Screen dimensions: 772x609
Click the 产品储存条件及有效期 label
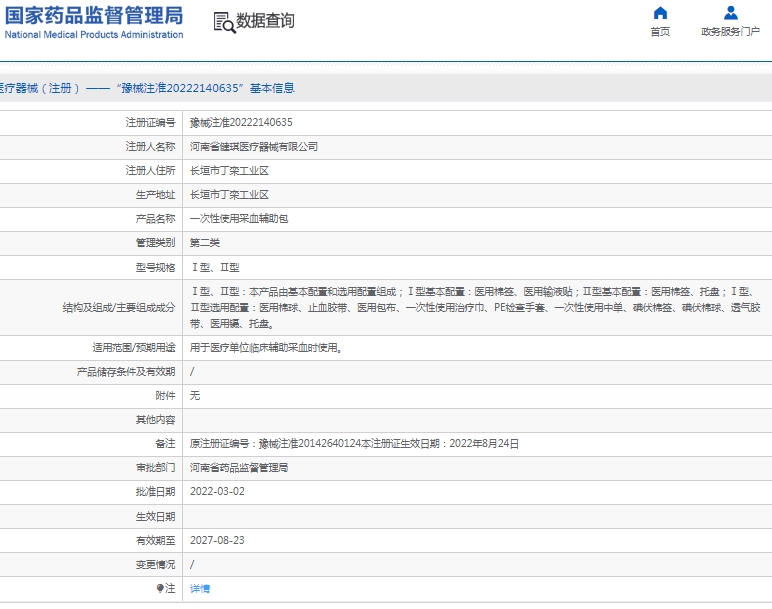(x=126, y=372)
